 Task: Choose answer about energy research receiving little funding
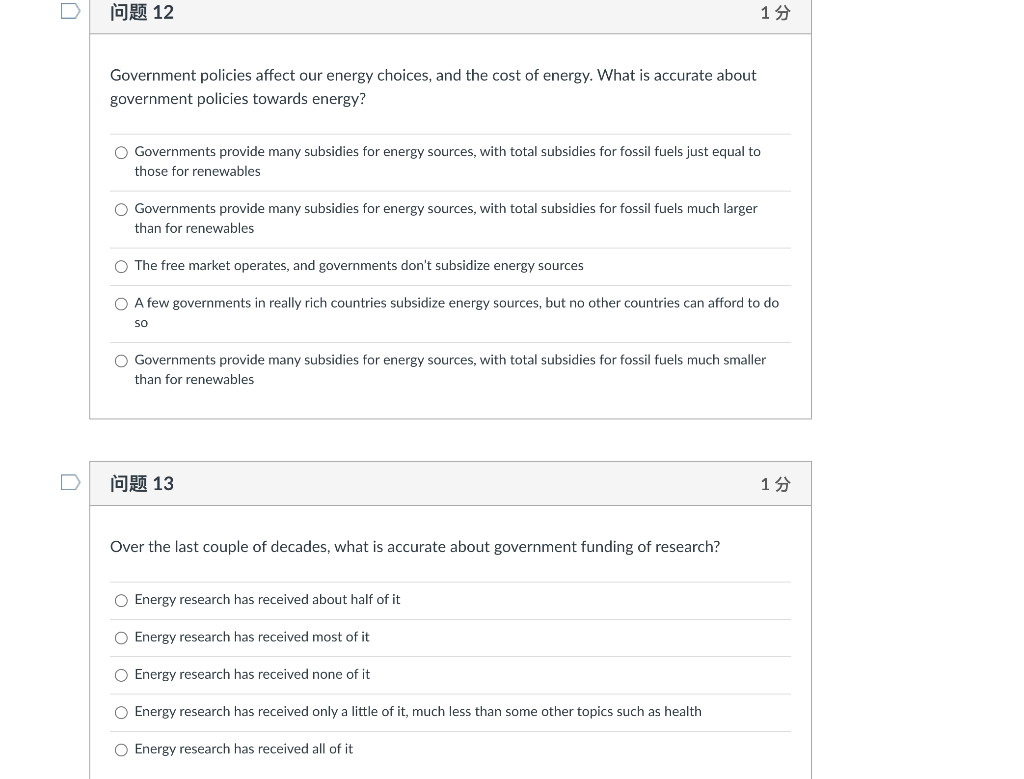121,712
